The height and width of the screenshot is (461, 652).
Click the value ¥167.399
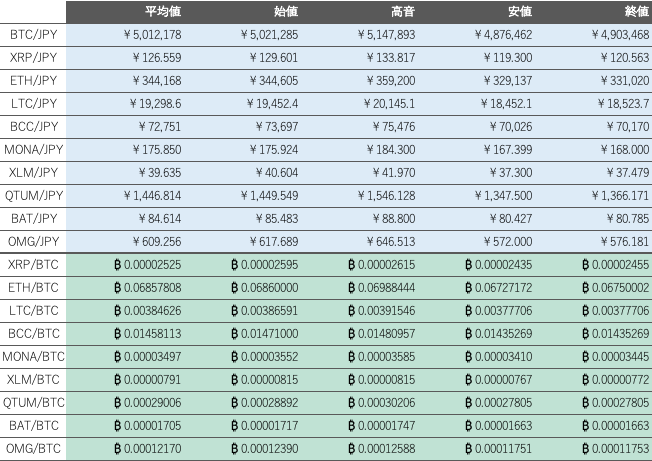(508, 149)
